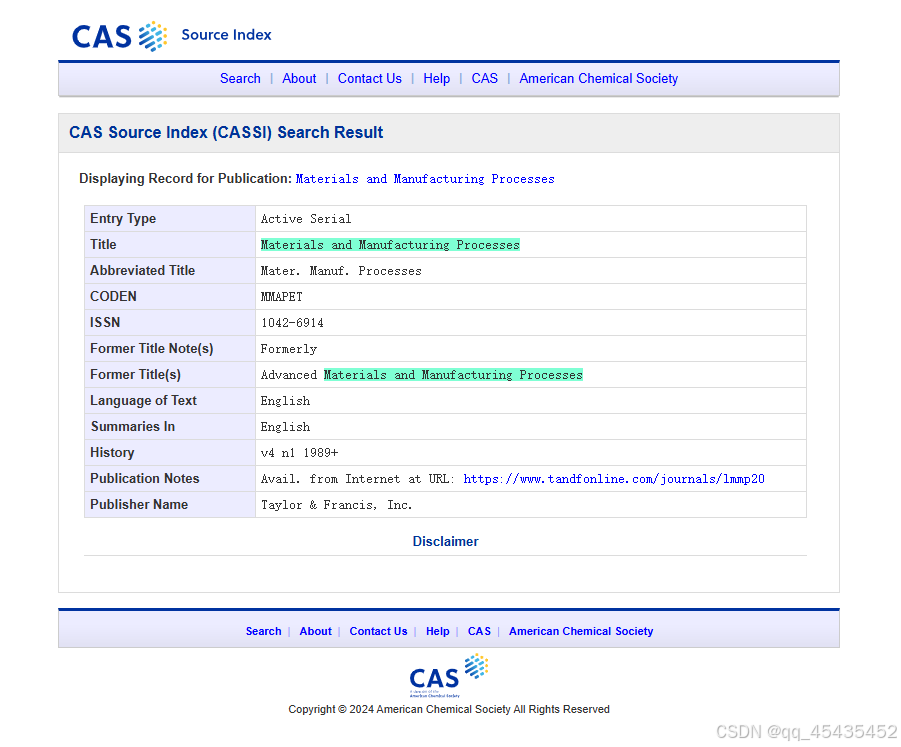Viewport: 901px width, 747px height.
Task: Open About from the footer links
Action: pyautogui.click(x=315, y=631)
